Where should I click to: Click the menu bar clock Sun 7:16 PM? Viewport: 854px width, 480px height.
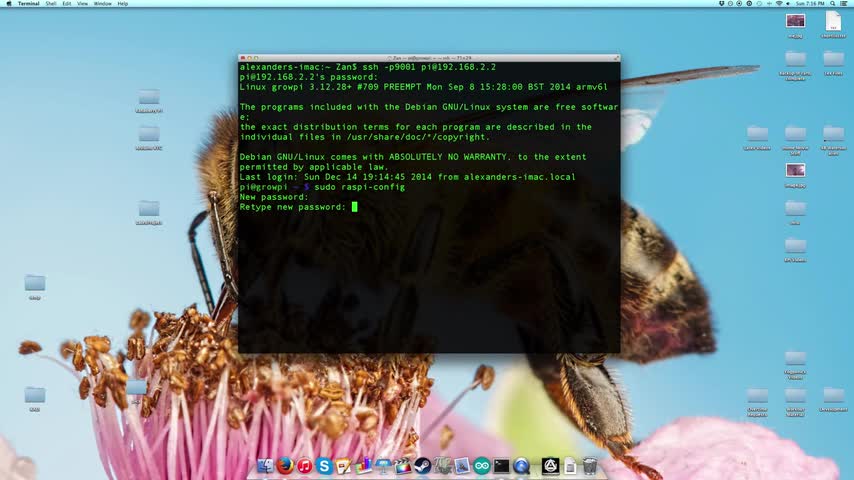coord(810,3)
